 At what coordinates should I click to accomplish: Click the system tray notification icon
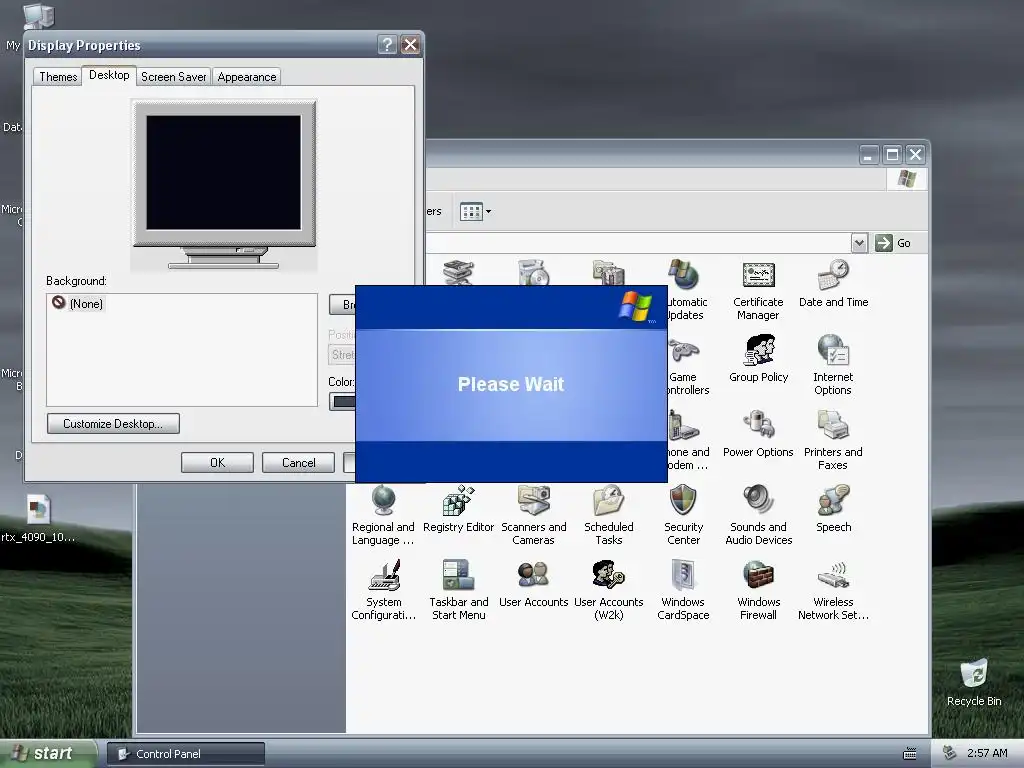click(950, 754)
